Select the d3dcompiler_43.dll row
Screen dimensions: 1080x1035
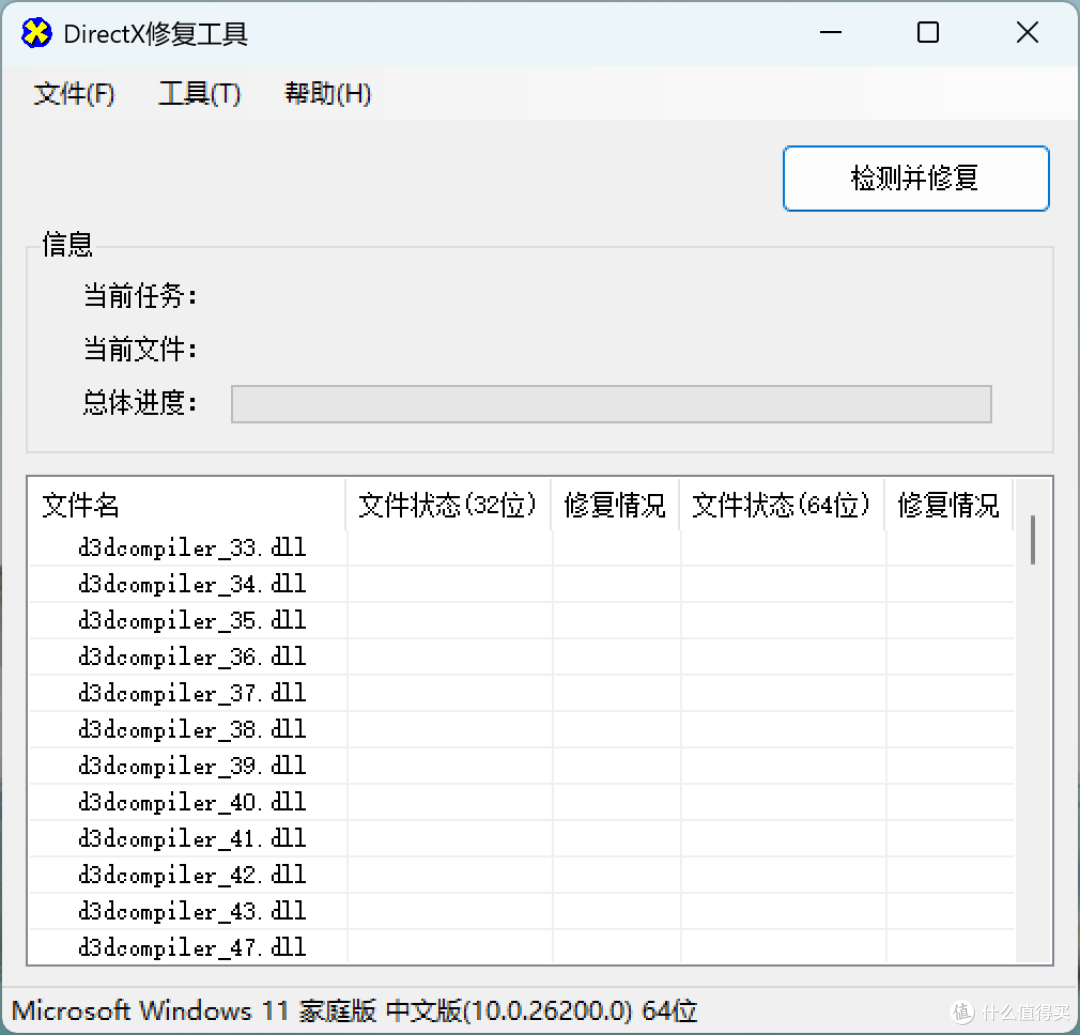[x=521, y=912]
